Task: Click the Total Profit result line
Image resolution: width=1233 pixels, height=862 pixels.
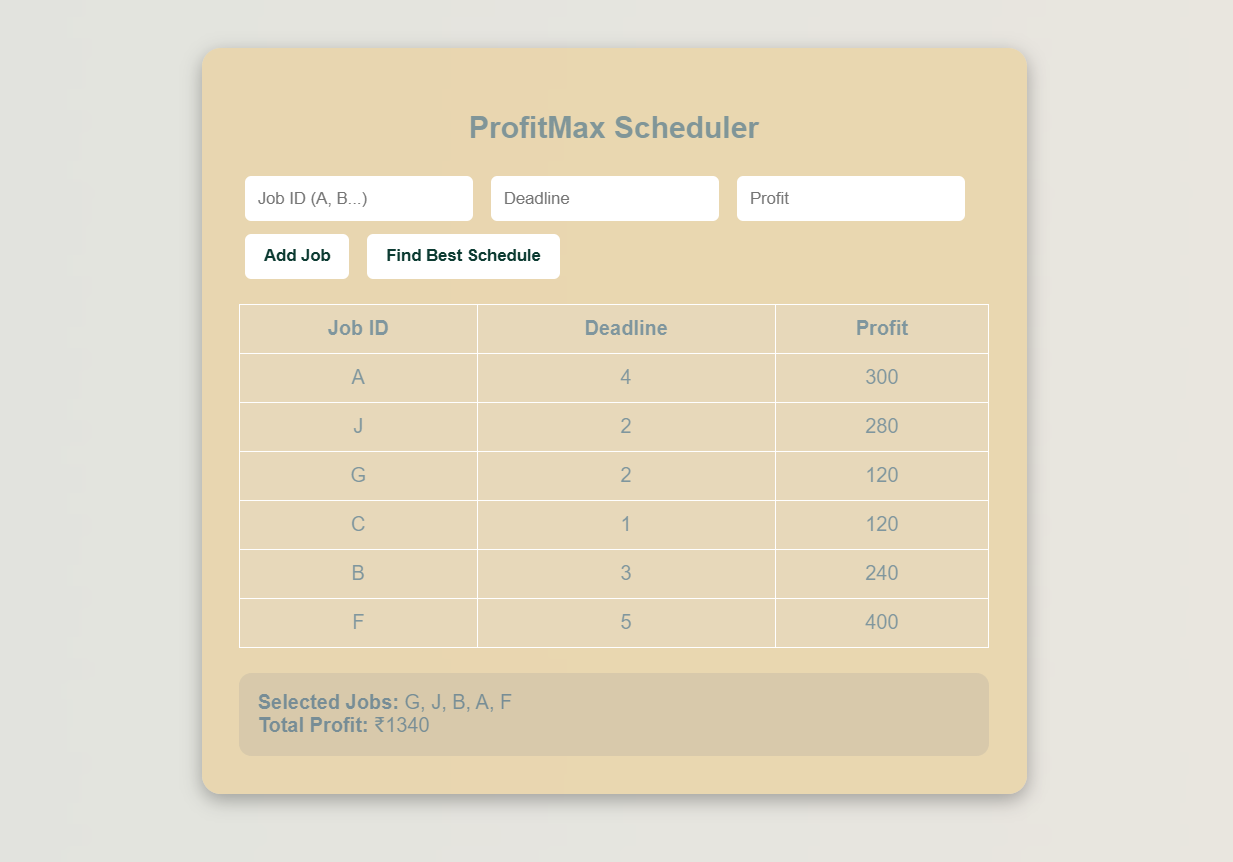Action: (x=344, y=726)
